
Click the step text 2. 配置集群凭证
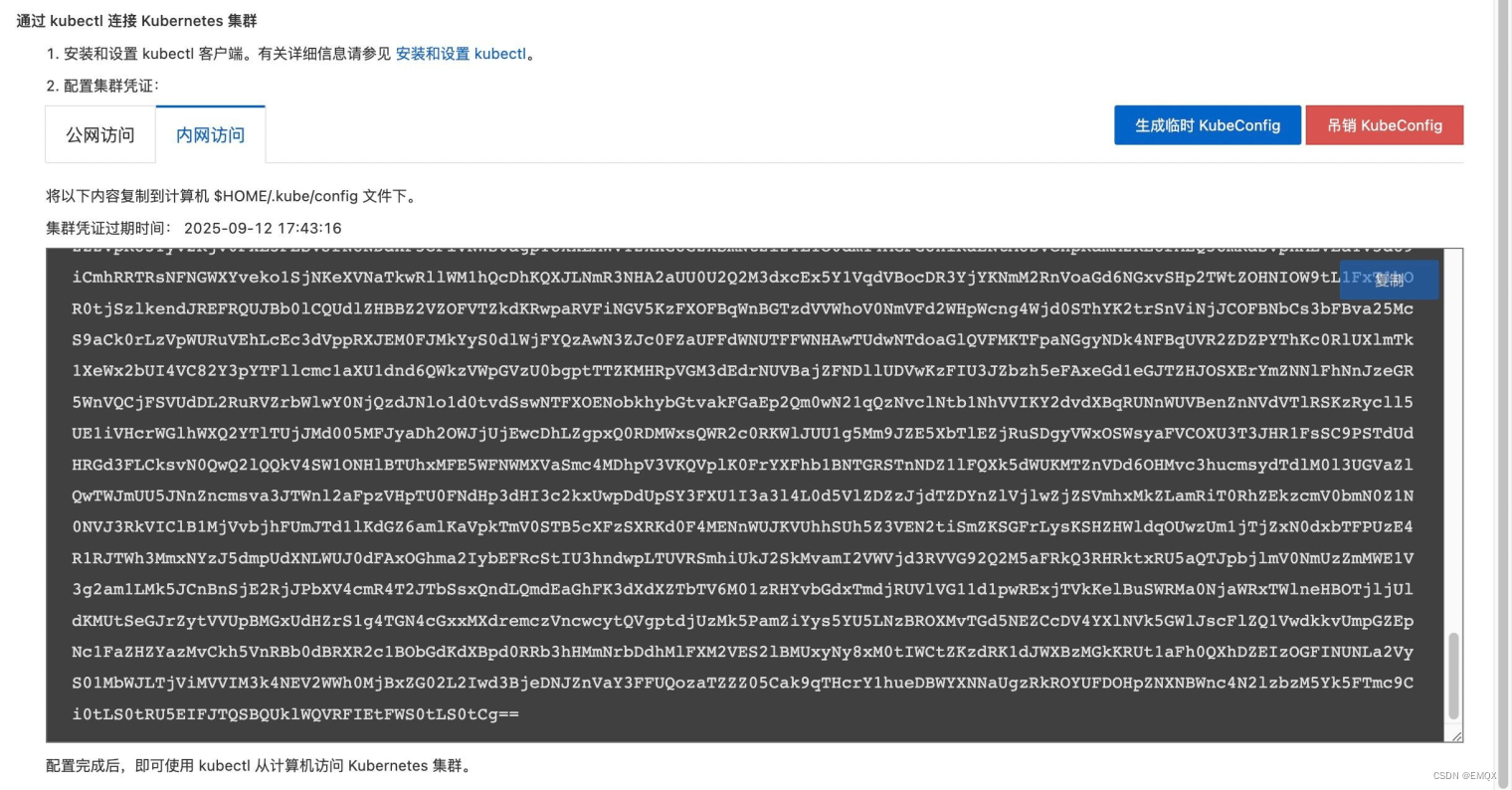(102, 86)
